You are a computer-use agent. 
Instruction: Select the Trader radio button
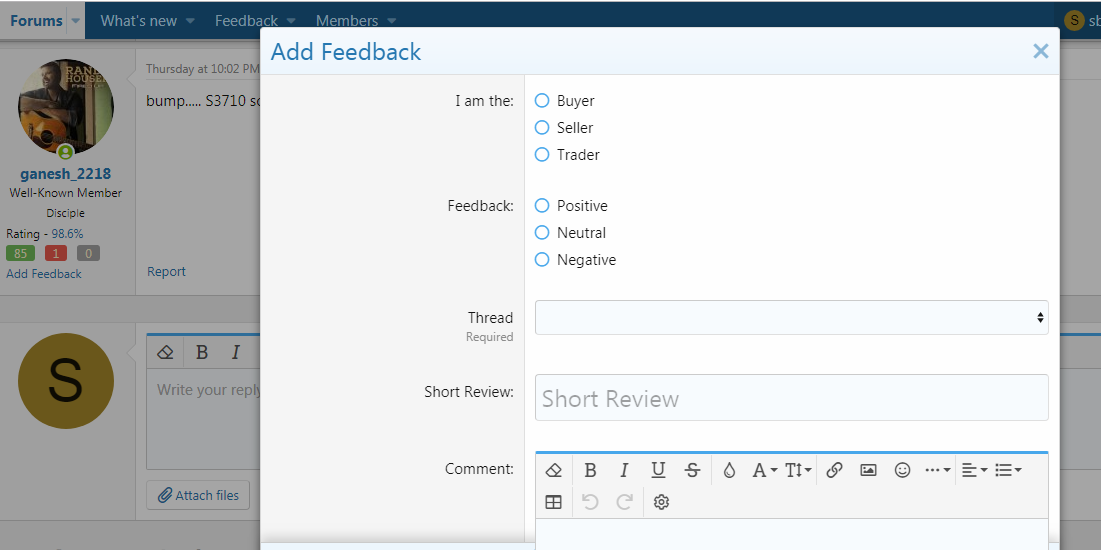pyautogui.click(x=541, y=154)
